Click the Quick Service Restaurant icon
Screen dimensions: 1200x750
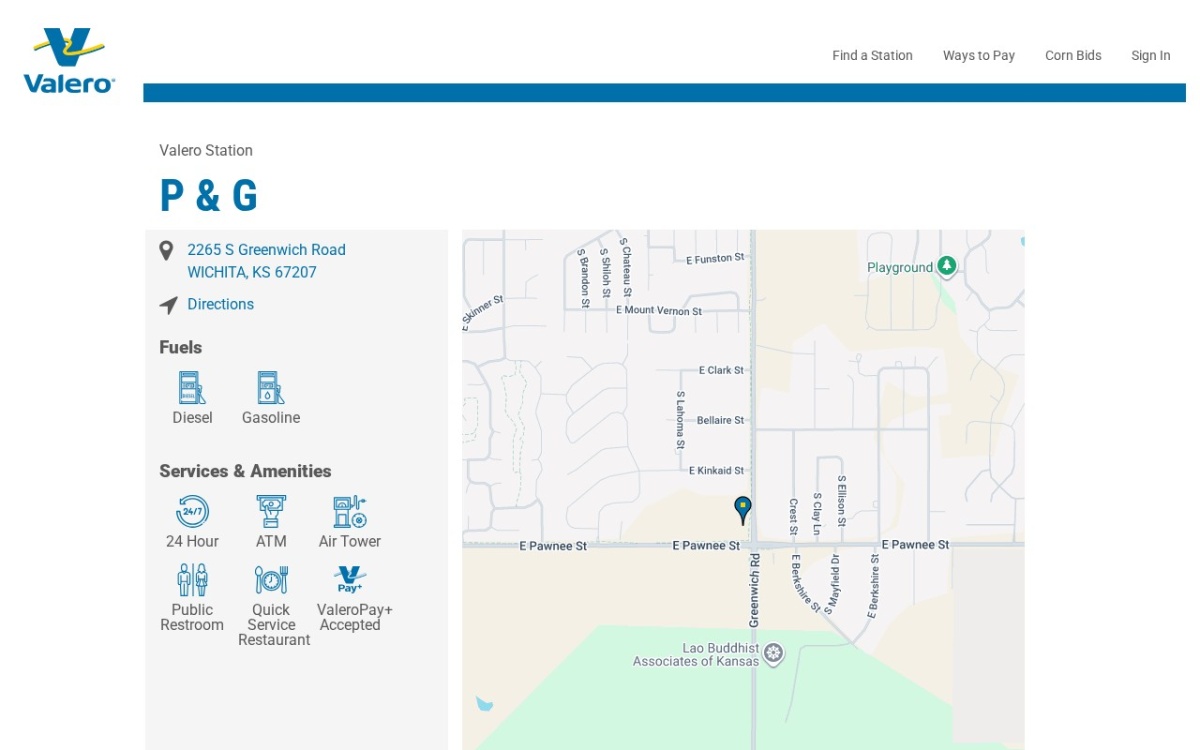[x=271, y=580]
